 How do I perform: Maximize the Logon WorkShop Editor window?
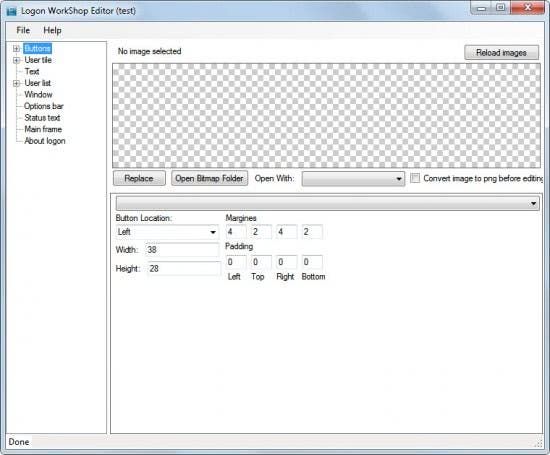point(501,8)
